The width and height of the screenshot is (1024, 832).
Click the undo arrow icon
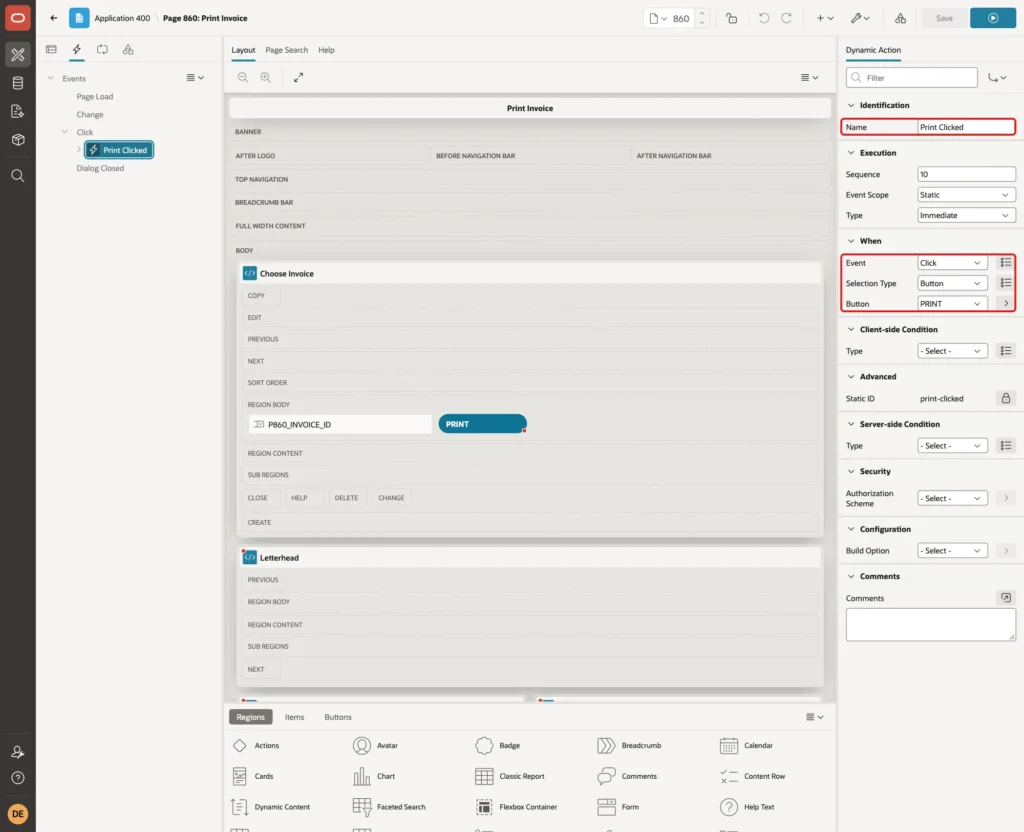764,18
